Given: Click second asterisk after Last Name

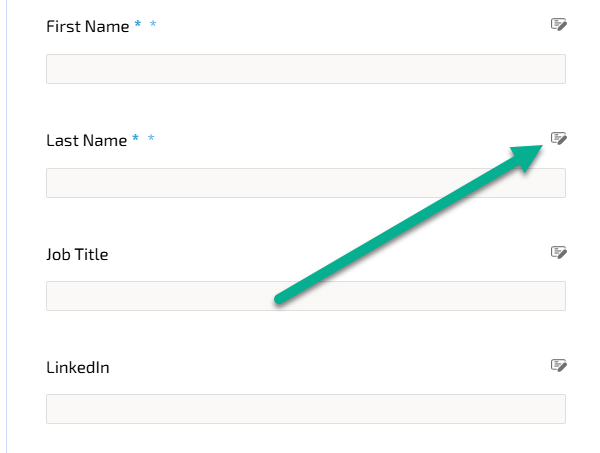Looking at the screenshot, I should (x=151, y=139).
